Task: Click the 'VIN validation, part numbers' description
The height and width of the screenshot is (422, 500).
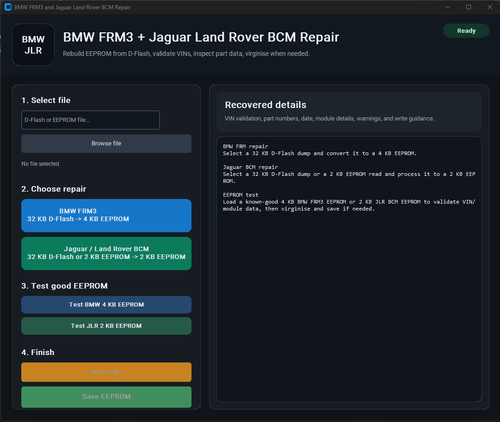Action: pyautogui.click(x=329, y=119)
